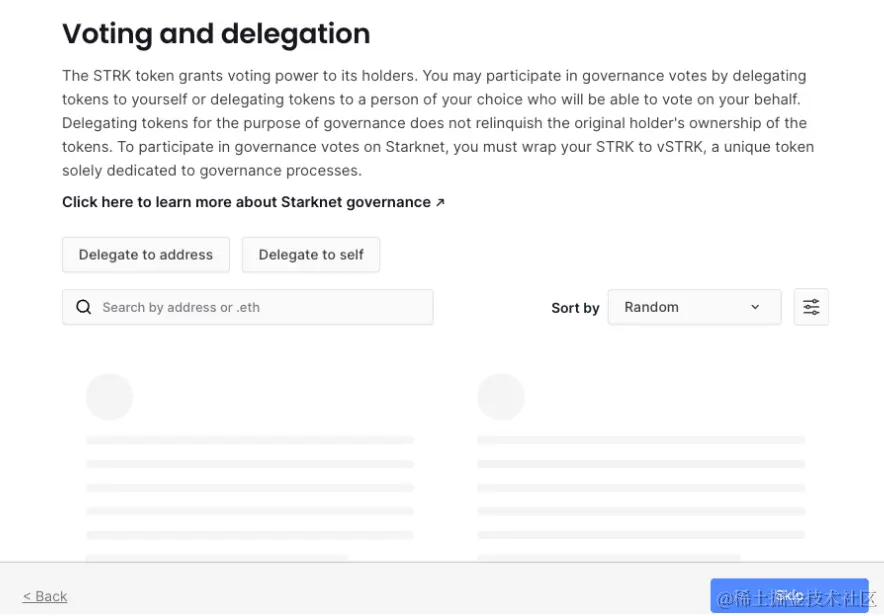Expand the Sort by chevron arrow

(x=755, y=307)
